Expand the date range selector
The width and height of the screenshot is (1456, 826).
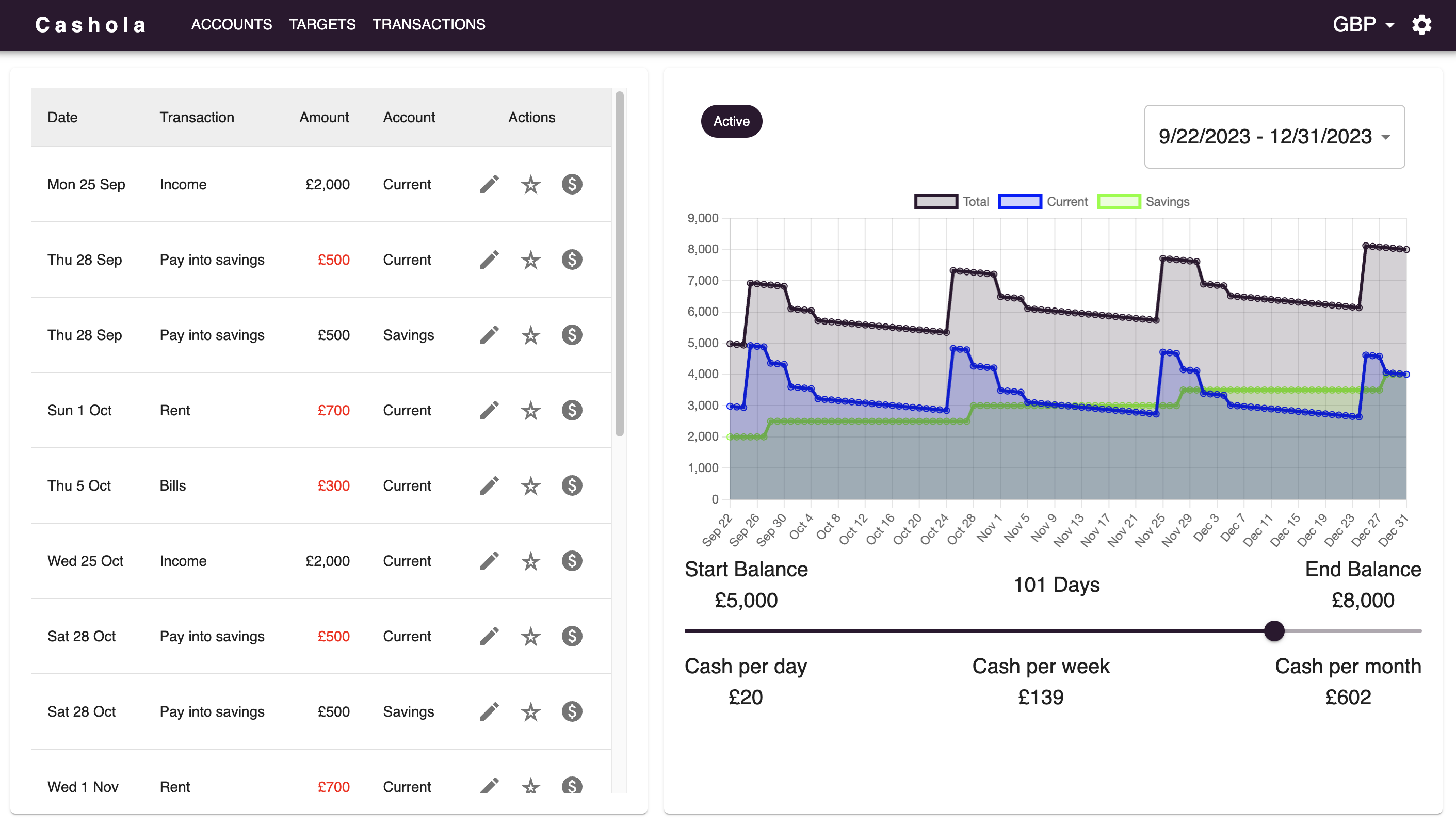[x=1274, y=137]
